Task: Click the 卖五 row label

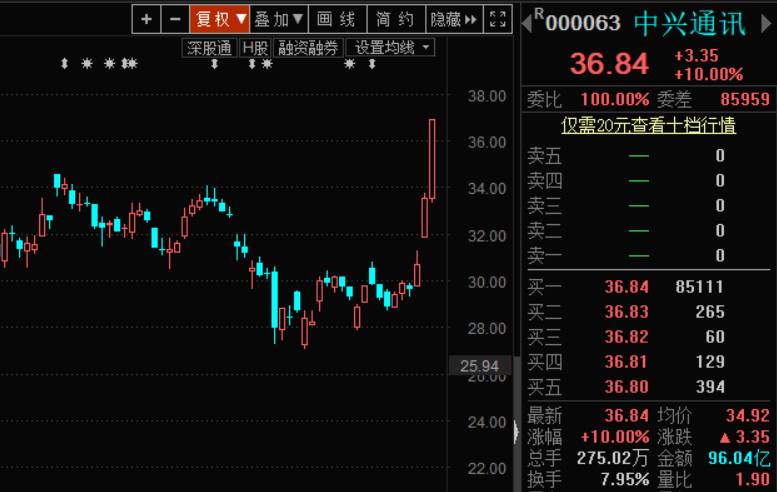Action: pyautogui.click(x=545, y=156)
